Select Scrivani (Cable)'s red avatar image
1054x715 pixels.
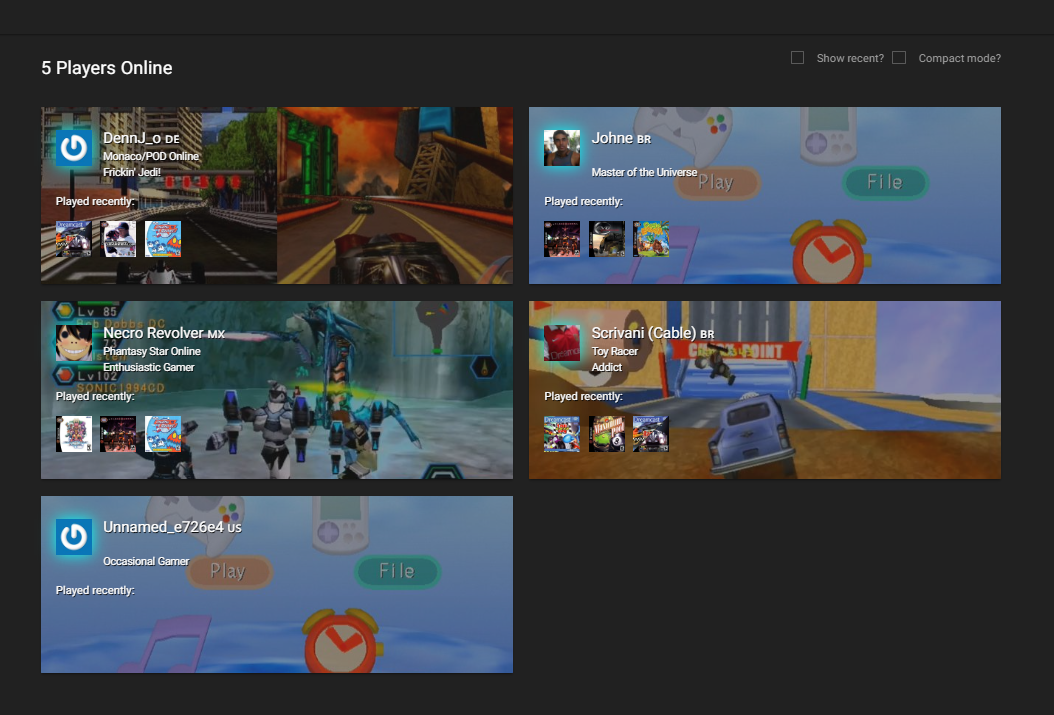coord(561,343)
